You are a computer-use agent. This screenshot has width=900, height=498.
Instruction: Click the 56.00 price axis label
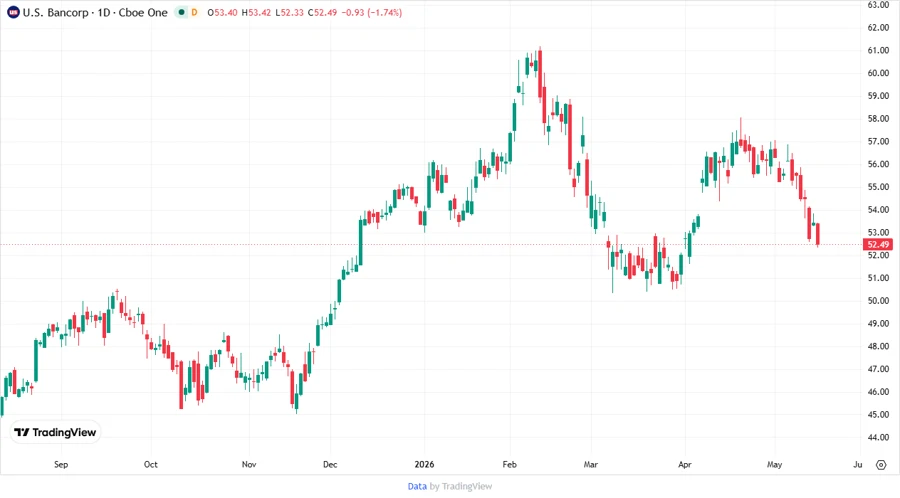point(878,164)
